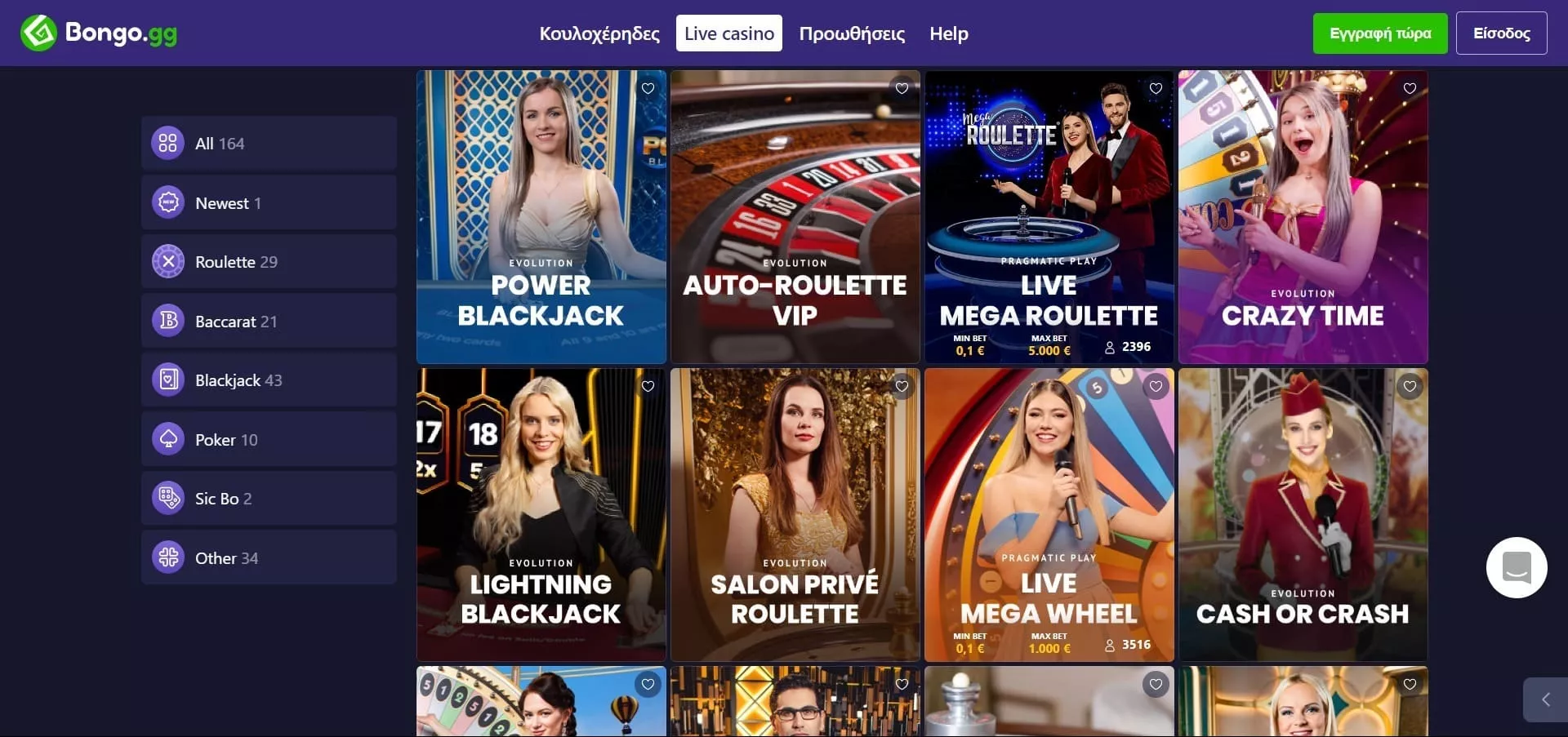The image size is (1568, 737).
Task: Open the Live Mega Wheel game thumbnail
Action: [x=1049, y=514]
